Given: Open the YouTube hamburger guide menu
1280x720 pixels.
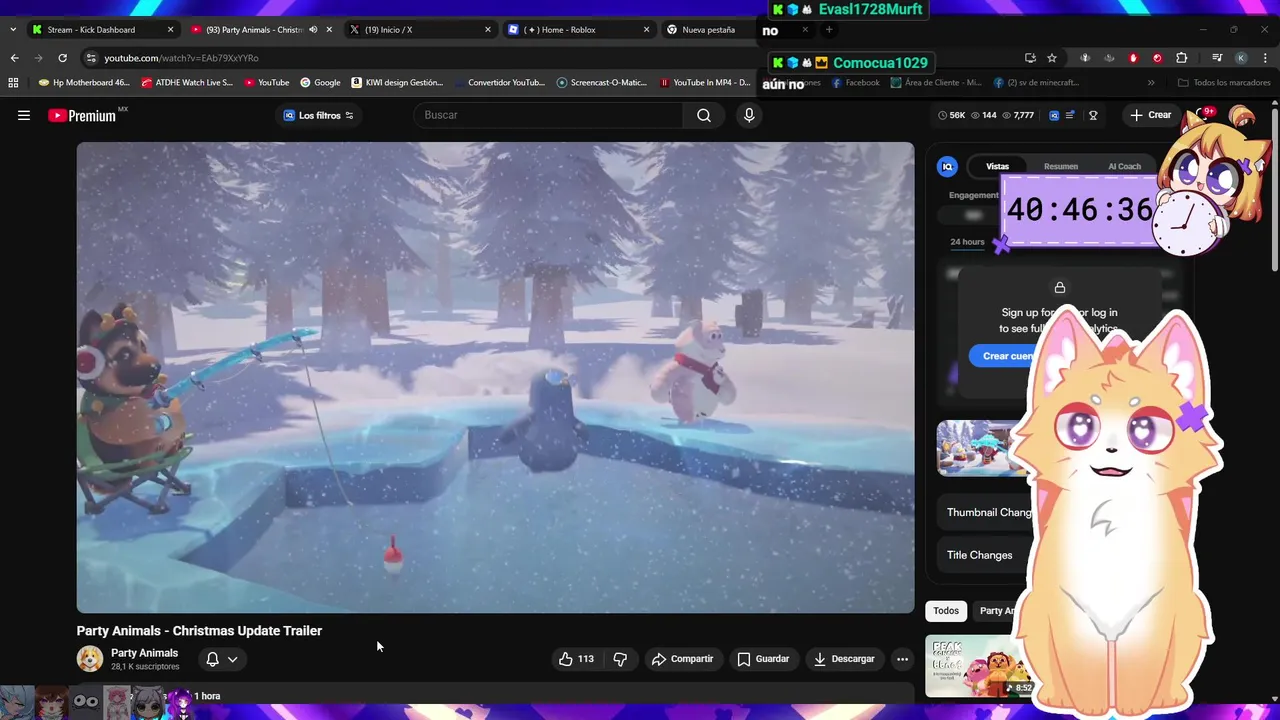Looking at the screenshot, I should tap(24, 115).
